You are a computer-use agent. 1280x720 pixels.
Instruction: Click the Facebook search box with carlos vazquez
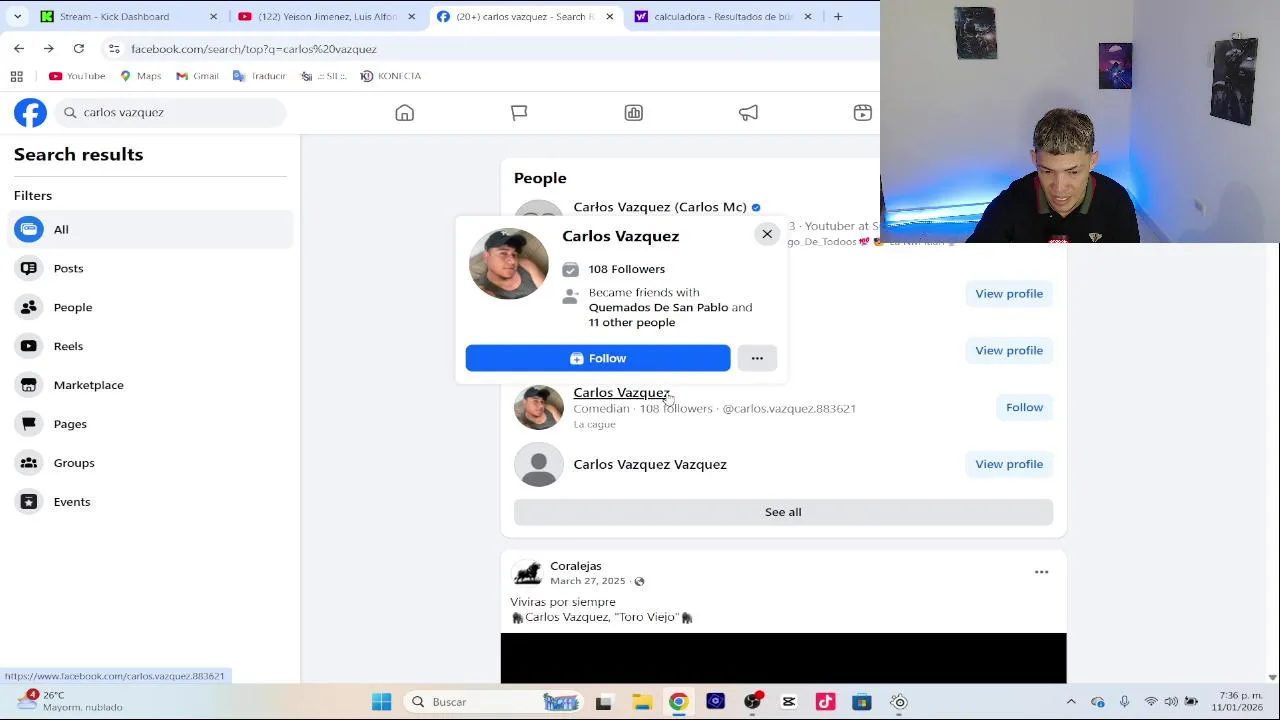coord(171,113)
